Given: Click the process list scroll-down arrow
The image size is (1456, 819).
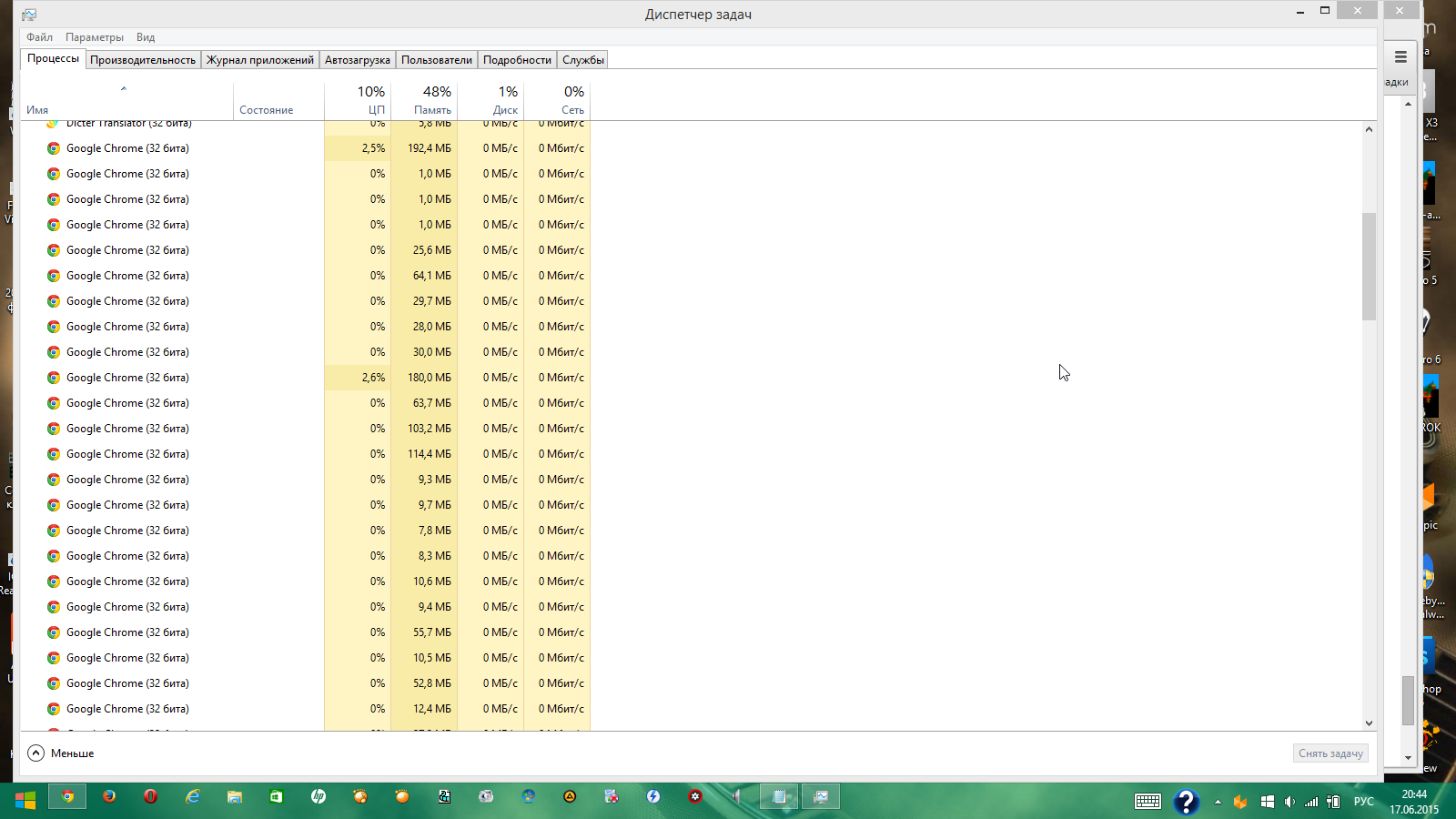Looking at the screenshot, I should tap(1369, 723).
